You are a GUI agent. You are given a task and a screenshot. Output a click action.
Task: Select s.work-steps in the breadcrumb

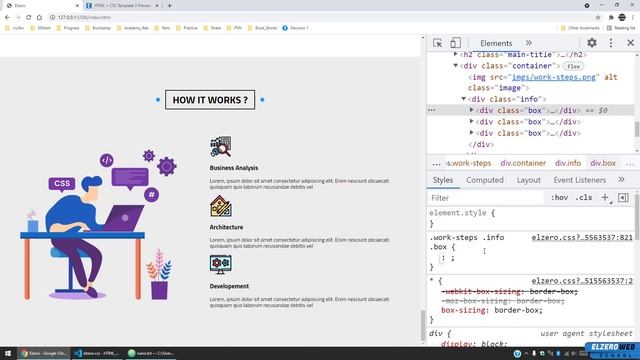click(x=469, y=163)
